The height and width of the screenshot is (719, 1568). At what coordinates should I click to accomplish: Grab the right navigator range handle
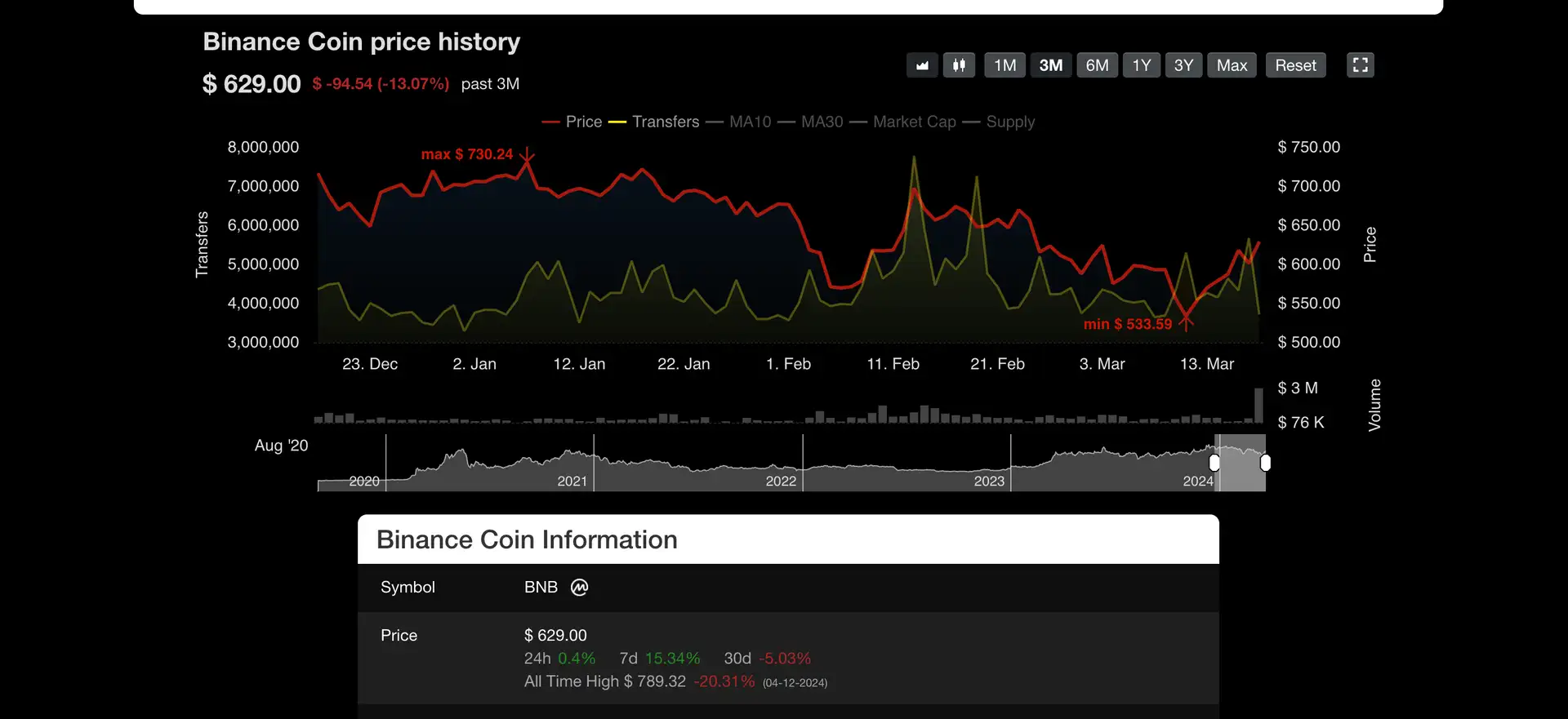(x=1265, y=463)
